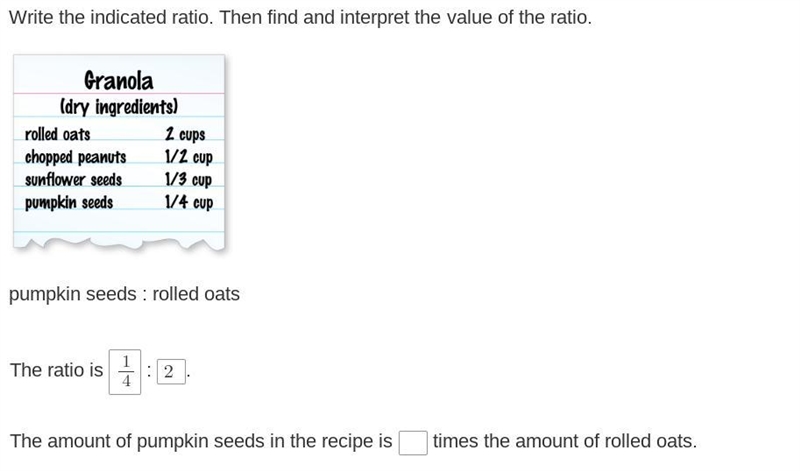Click the "(dry ingredients)" subtitle
Image resolution: width=800 pixels, height=471 pixels.
tap(119, 107)
